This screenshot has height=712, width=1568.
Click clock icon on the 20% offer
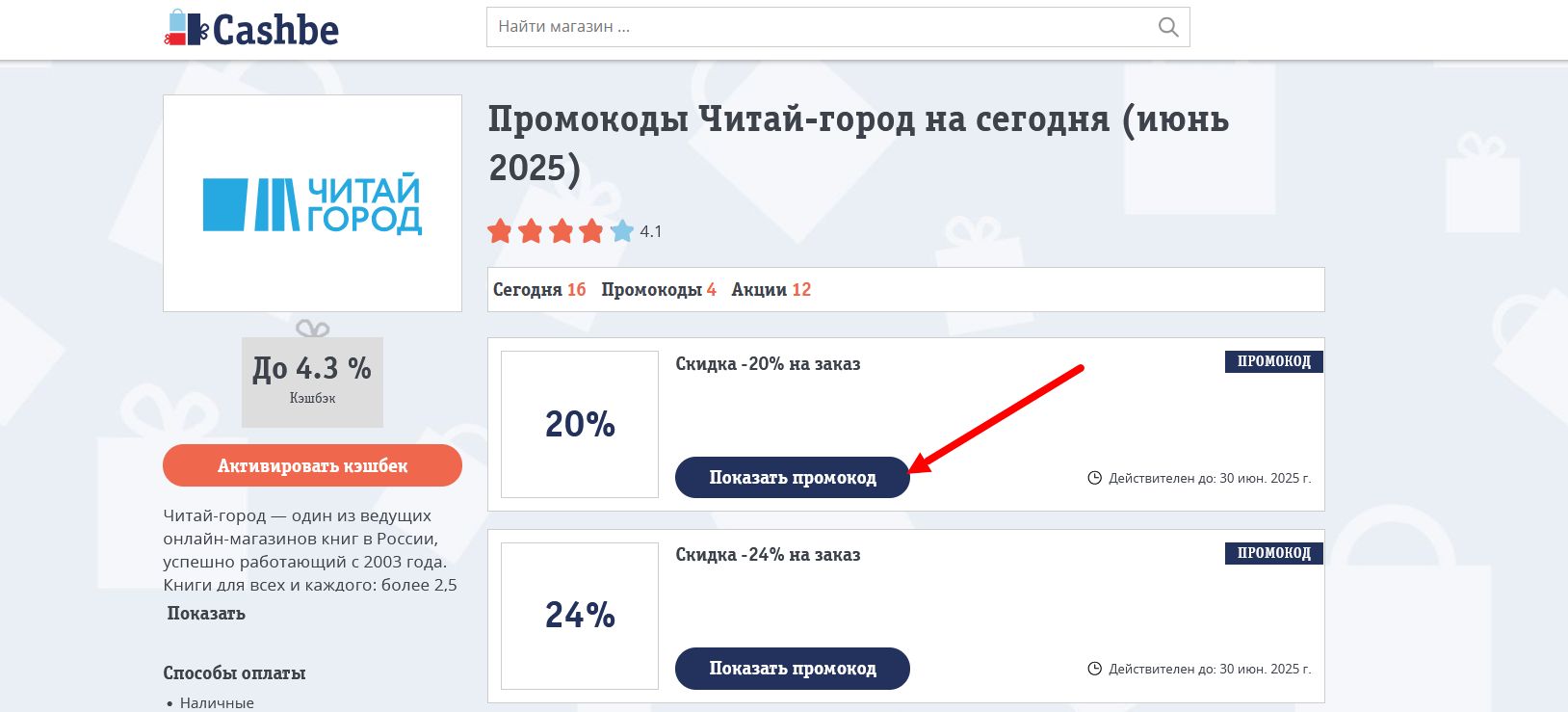click(x=1094, y=478)
